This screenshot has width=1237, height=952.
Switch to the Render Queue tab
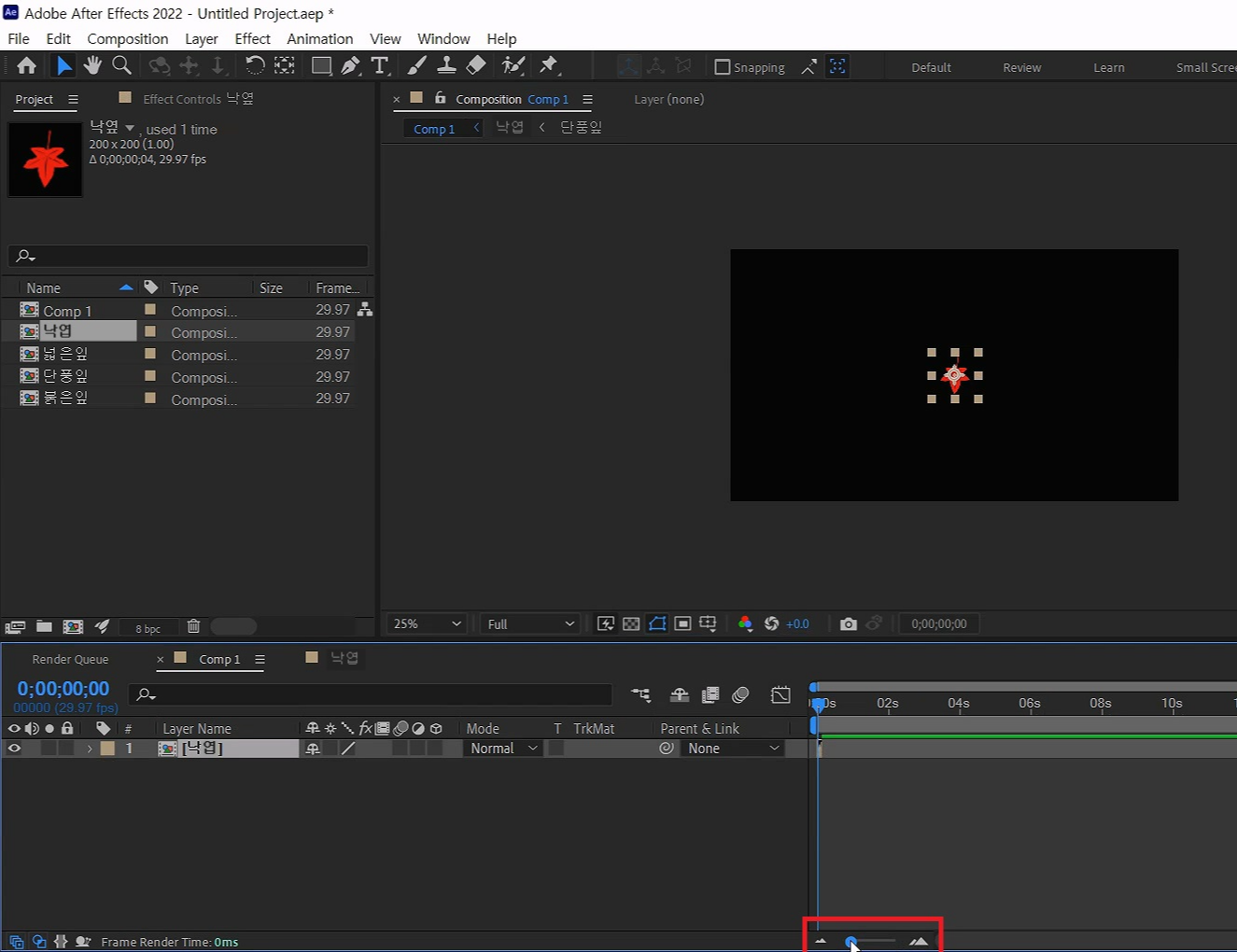(70, 659)
